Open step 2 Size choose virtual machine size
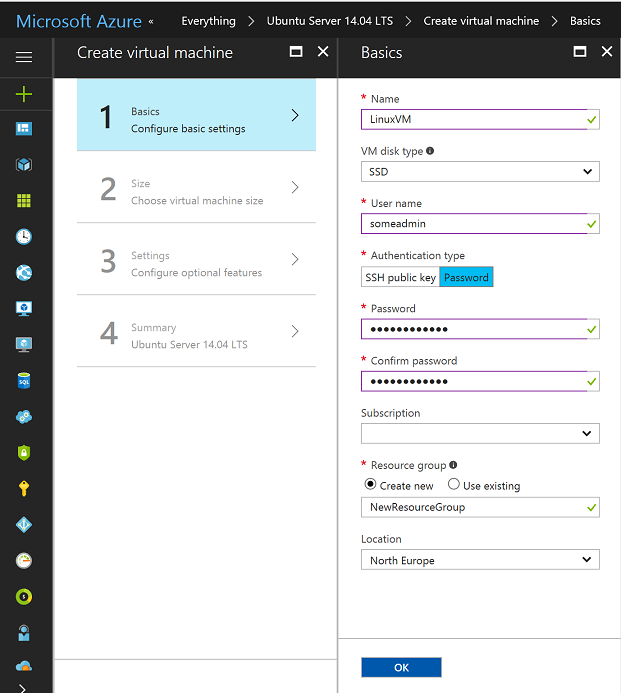 click(196, 187)
